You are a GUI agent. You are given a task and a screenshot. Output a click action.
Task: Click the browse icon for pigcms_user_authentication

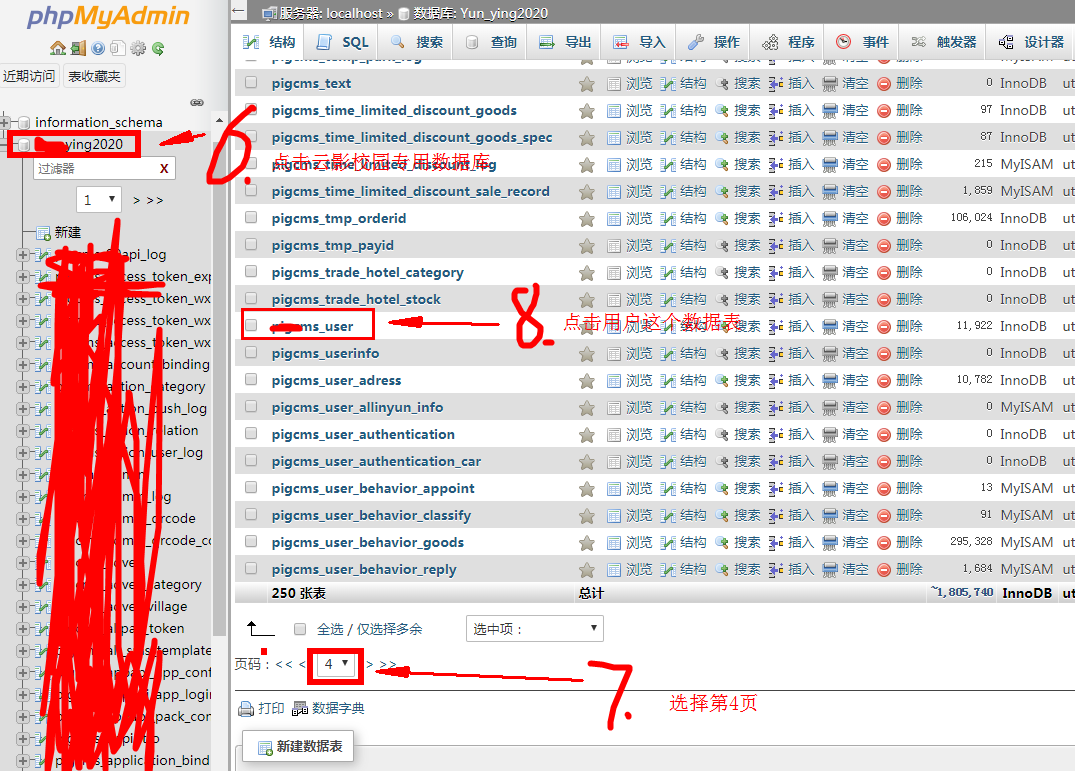(614, 435)
